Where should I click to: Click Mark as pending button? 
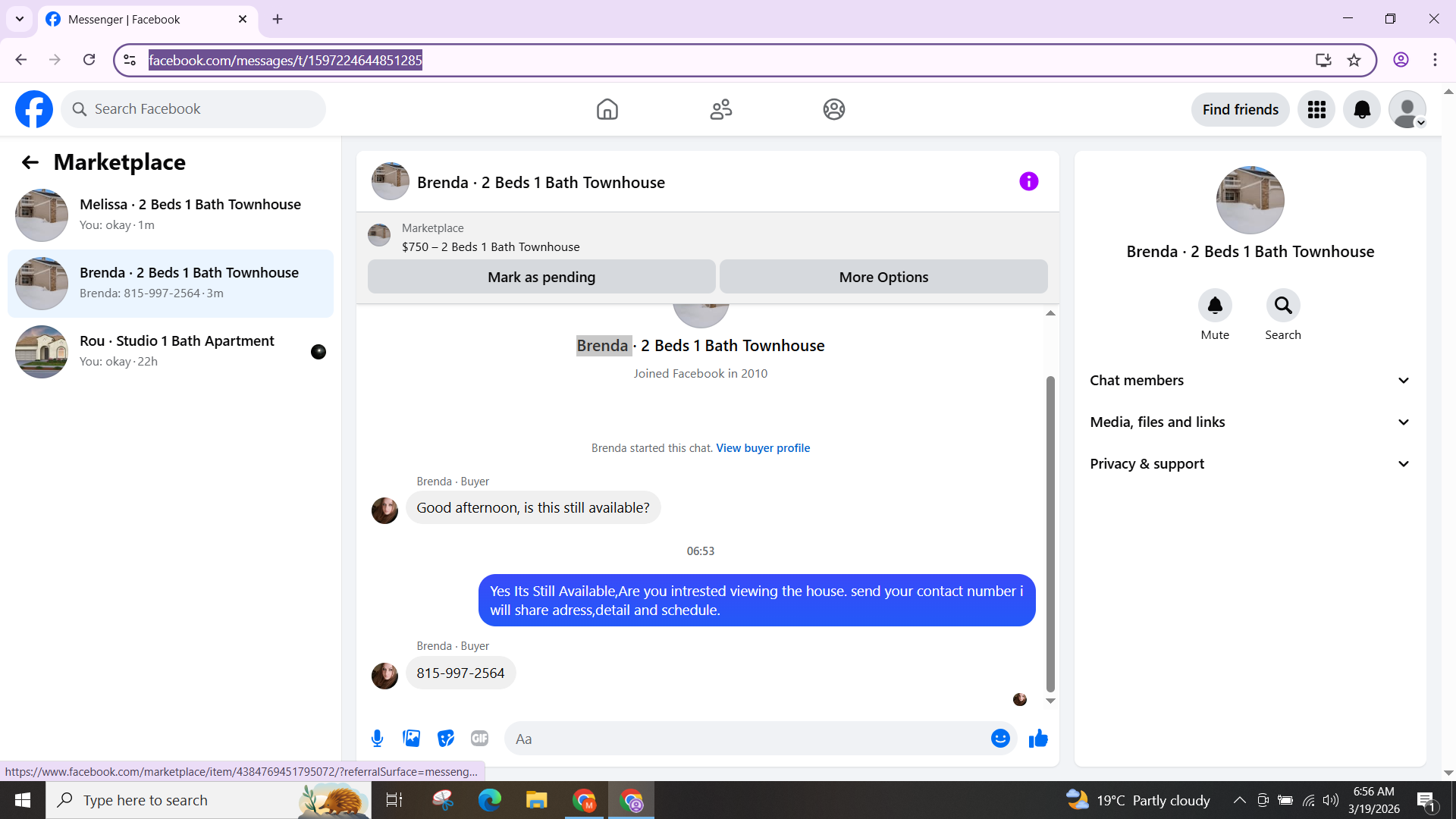tap(541, 277)
